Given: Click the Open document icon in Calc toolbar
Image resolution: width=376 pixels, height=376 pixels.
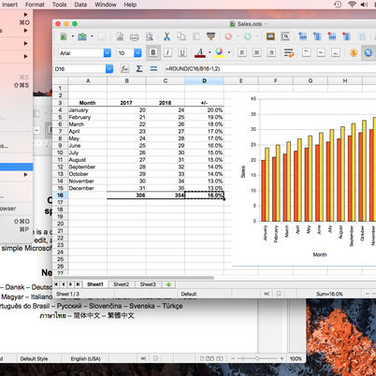Looking at the screenshot, I should point(82,37).
